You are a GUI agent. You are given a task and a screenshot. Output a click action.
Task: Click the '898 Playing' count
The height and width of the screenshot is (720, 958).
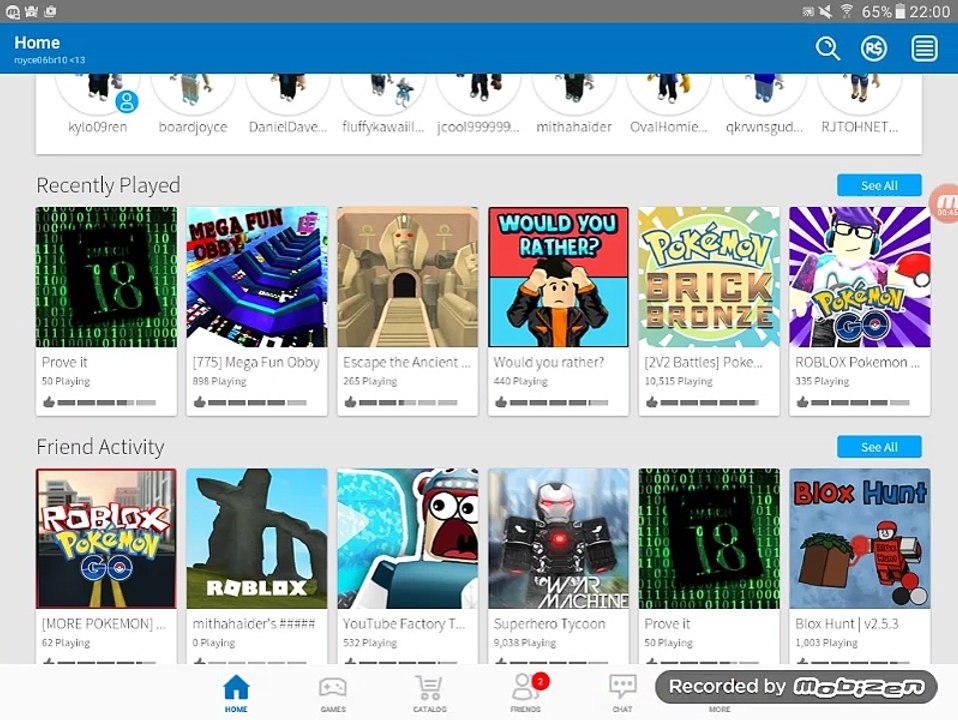coord(219,381)
